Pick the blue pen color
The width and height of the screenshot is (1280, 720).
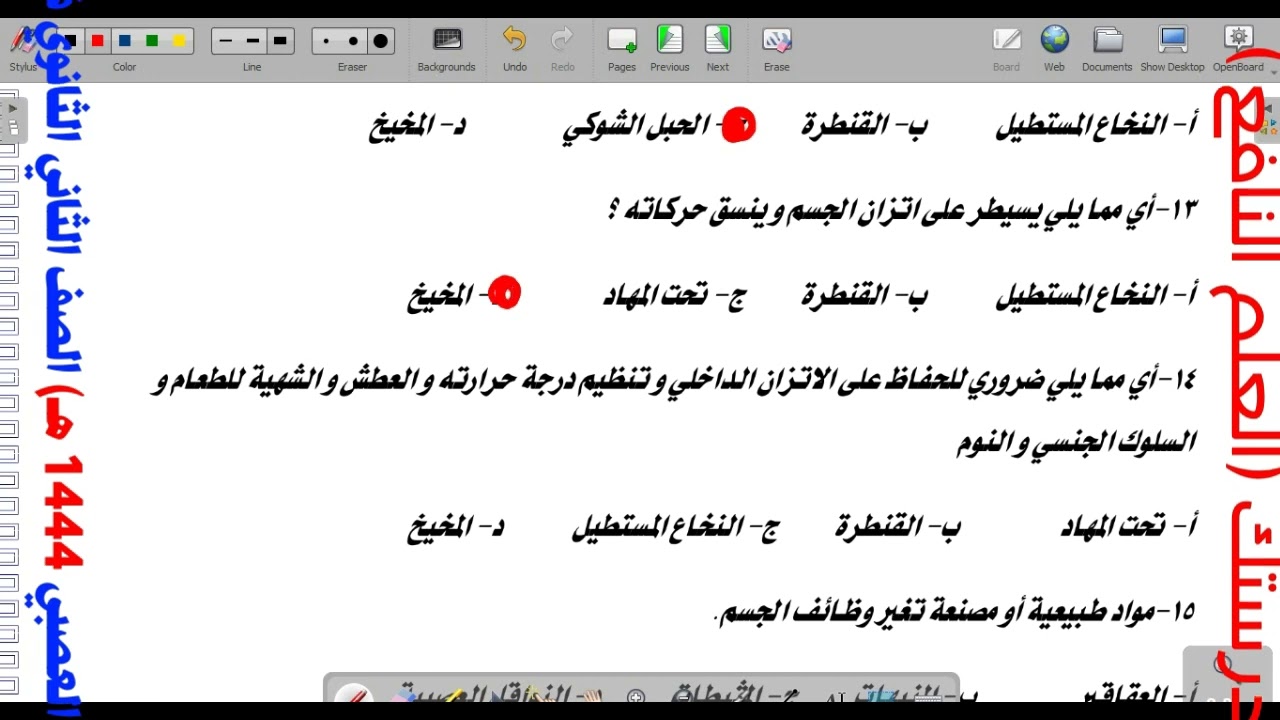click(x=124, y=41)
